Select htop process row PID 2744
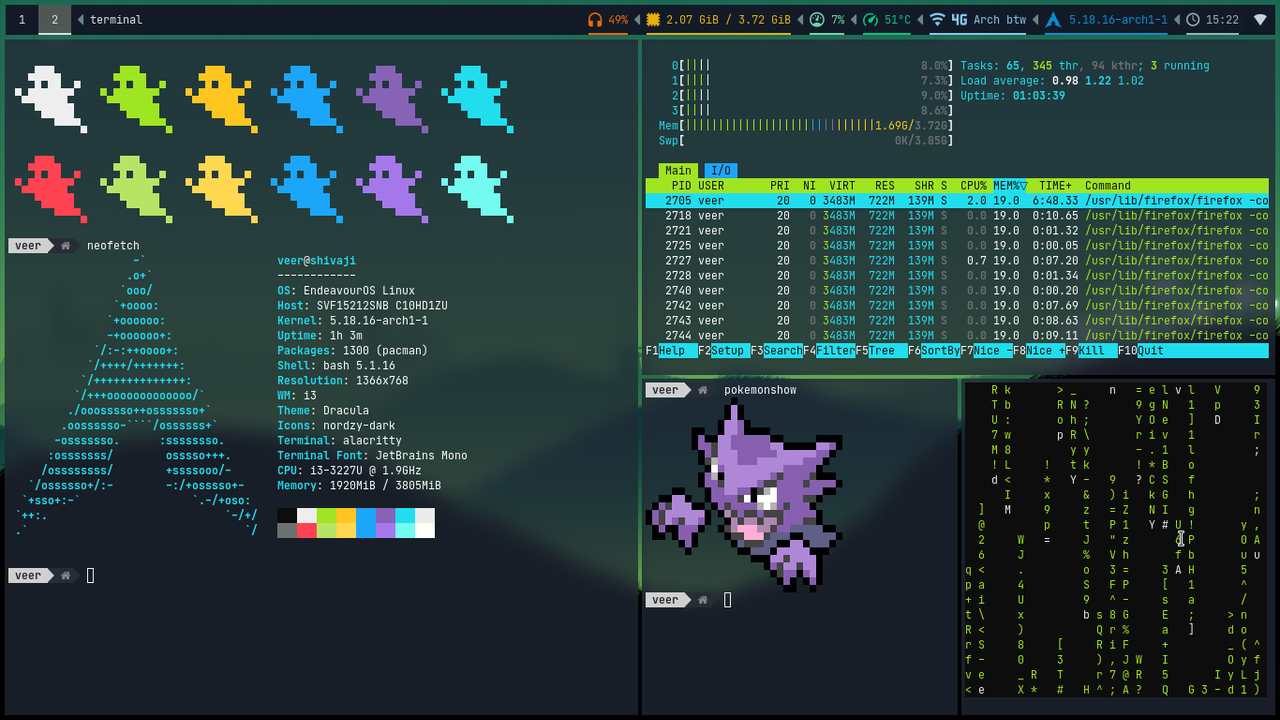 click(x=957, y=336)
